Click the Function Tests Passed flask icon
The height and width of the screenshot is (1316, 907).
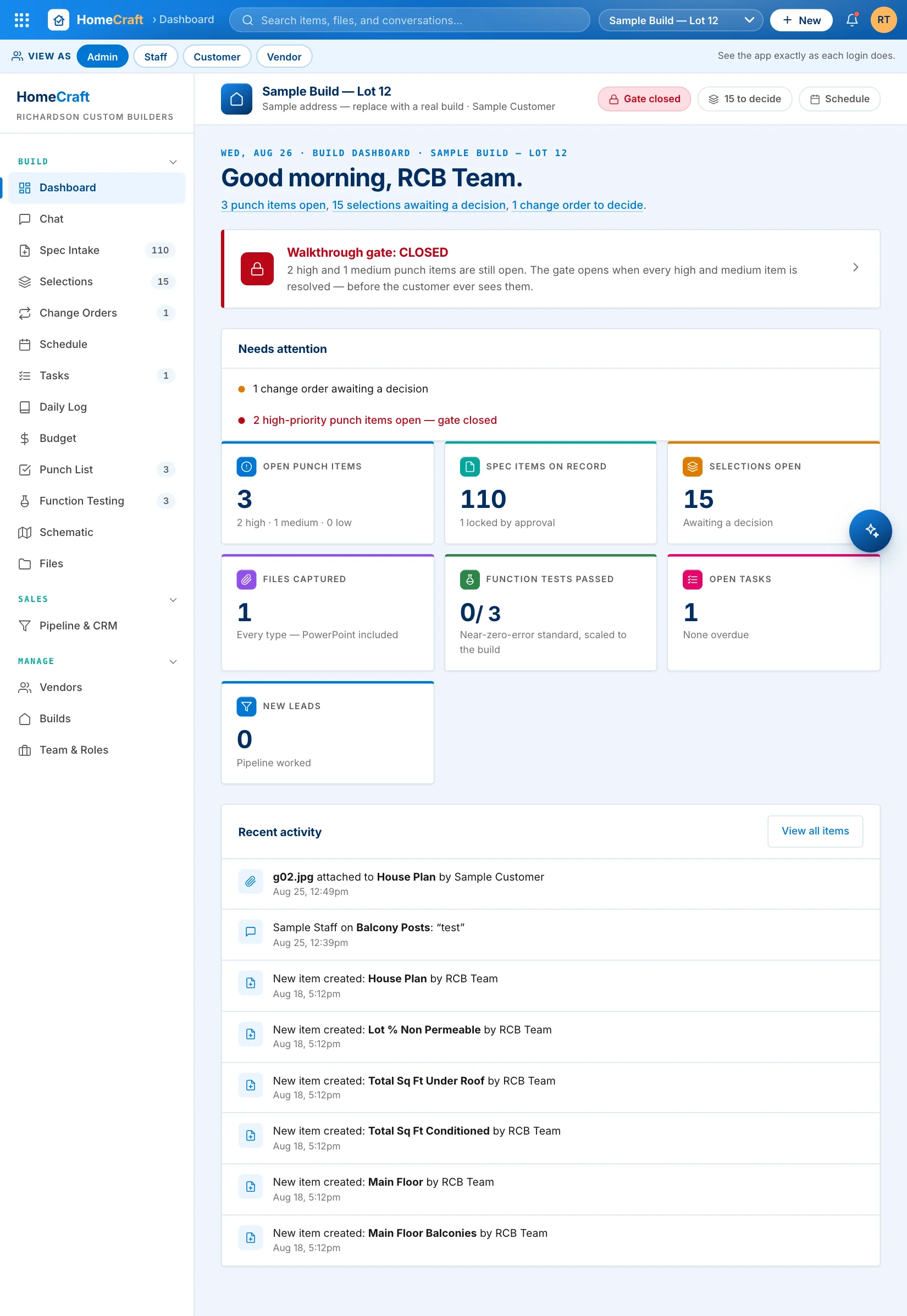469,579
